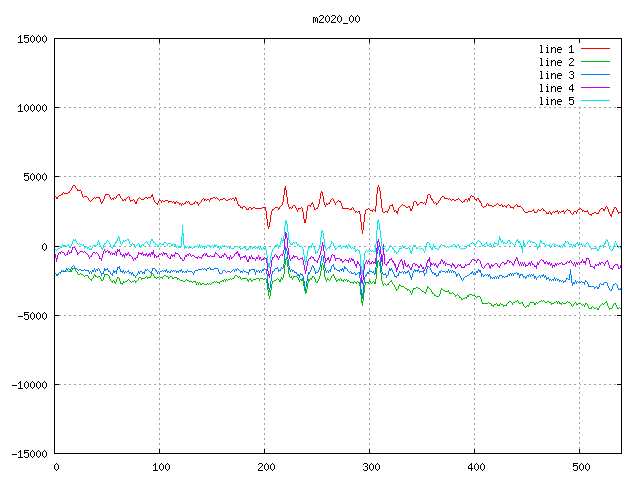Toggle the line 2 legend entry
Viewport: 640px width, 480px height.
pyautogui.click(x=556, y=62)
